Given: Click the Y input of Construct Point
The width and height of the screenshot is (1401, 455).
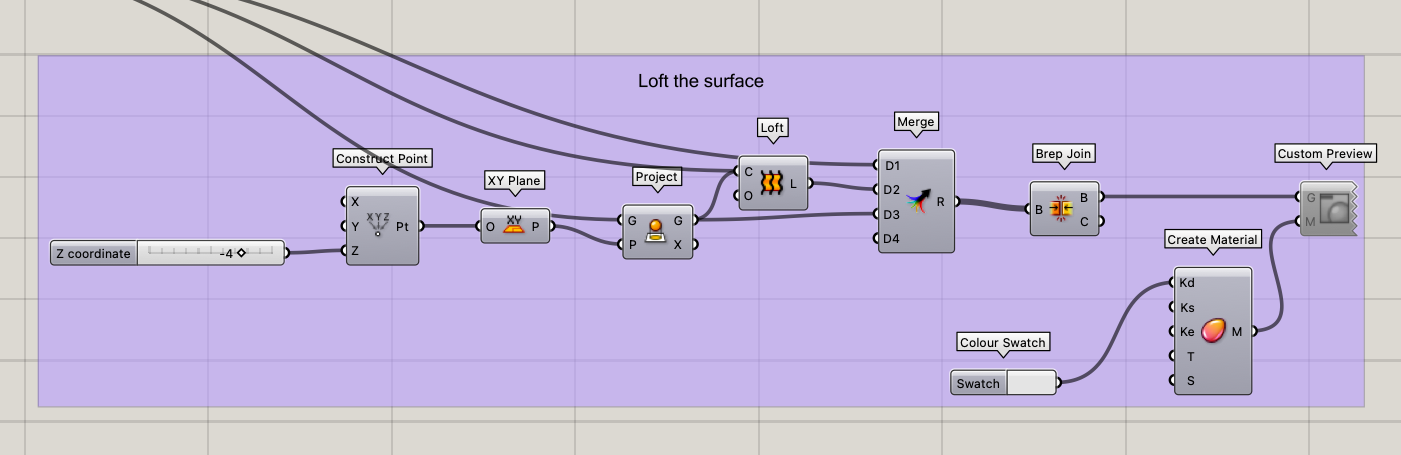Looking at the screenshot, I should 355,226.
